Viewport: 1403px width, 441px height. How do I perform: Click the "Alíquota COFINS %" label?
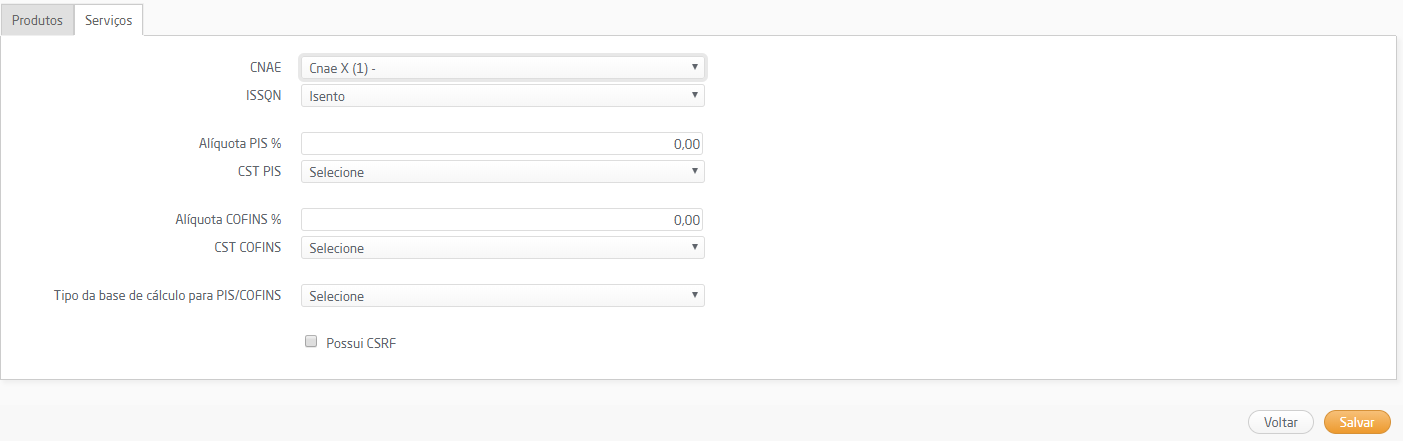tap(228, 220)
